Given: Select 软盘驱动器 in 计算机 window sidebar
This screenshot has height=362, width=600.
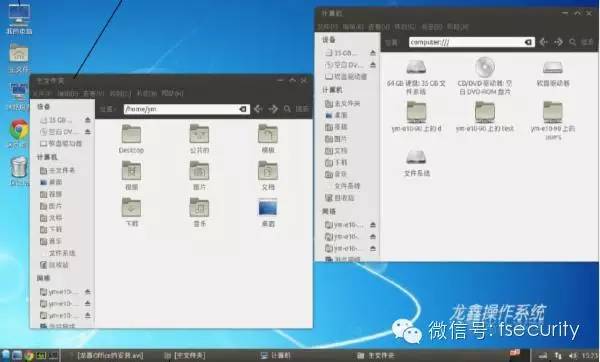Looking at the screenshot, I should pos(346,77).
